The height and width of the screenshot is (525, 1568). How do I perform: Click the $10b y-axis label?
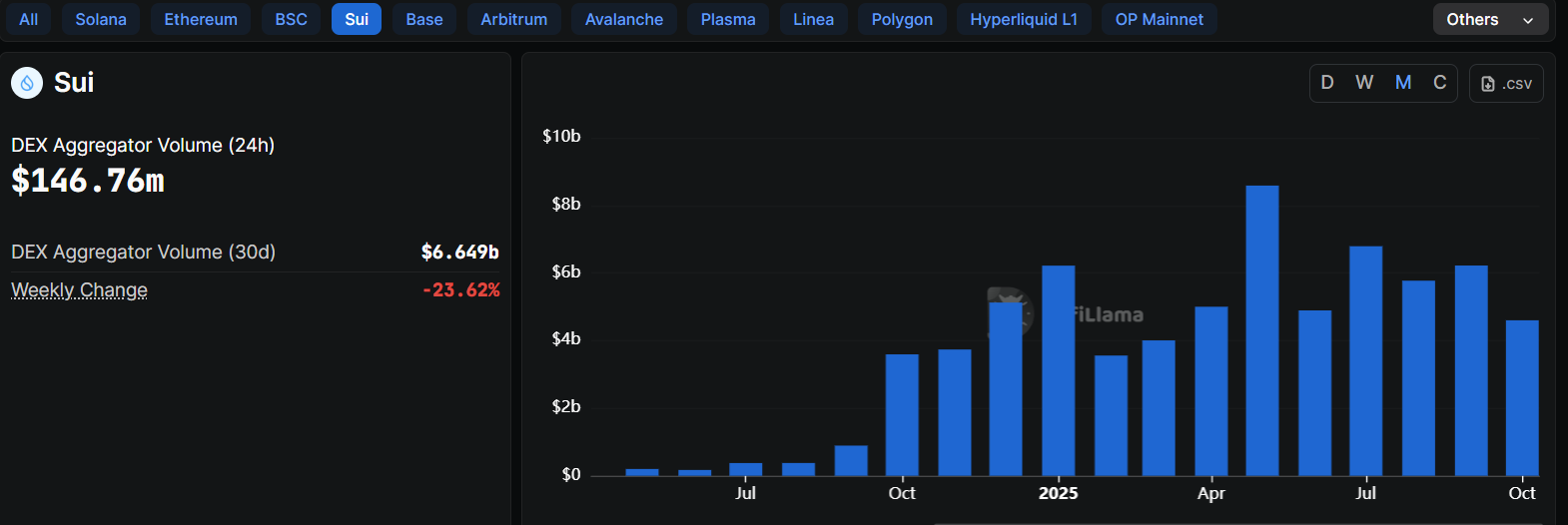click(x=561, y=136)
